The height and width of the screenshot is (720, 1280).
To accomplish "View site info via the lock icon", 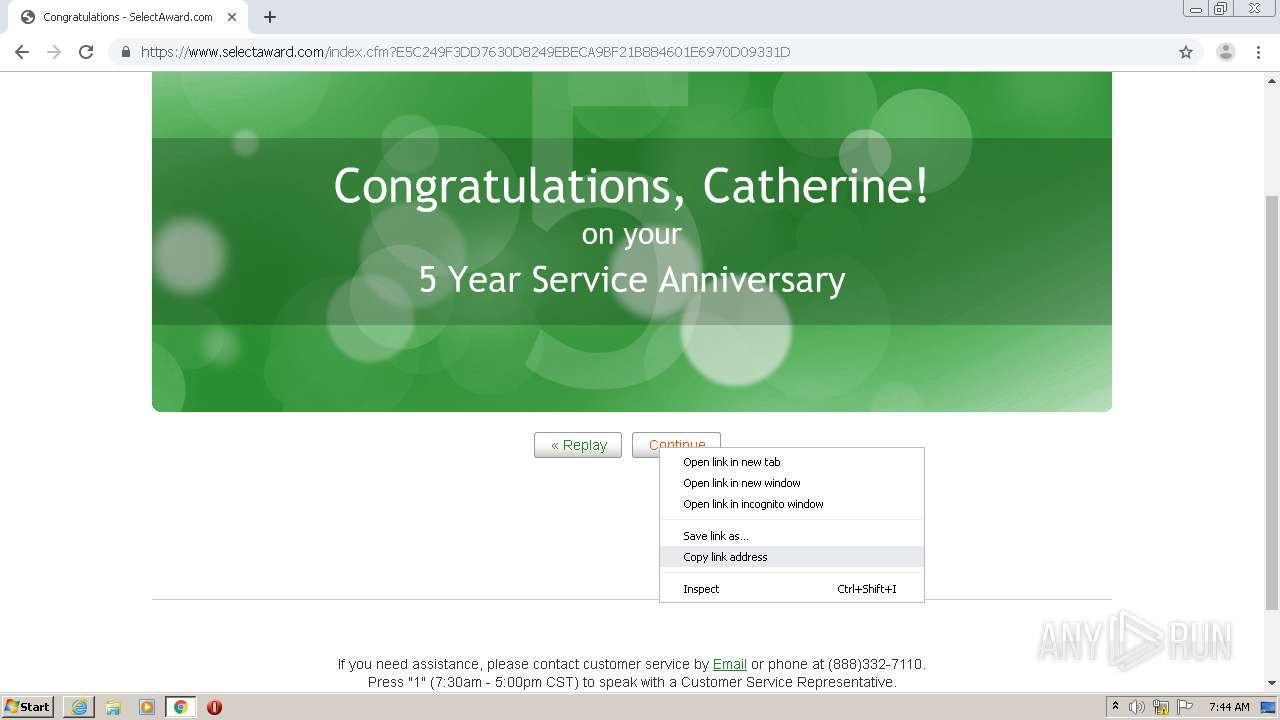I will 126,52.
